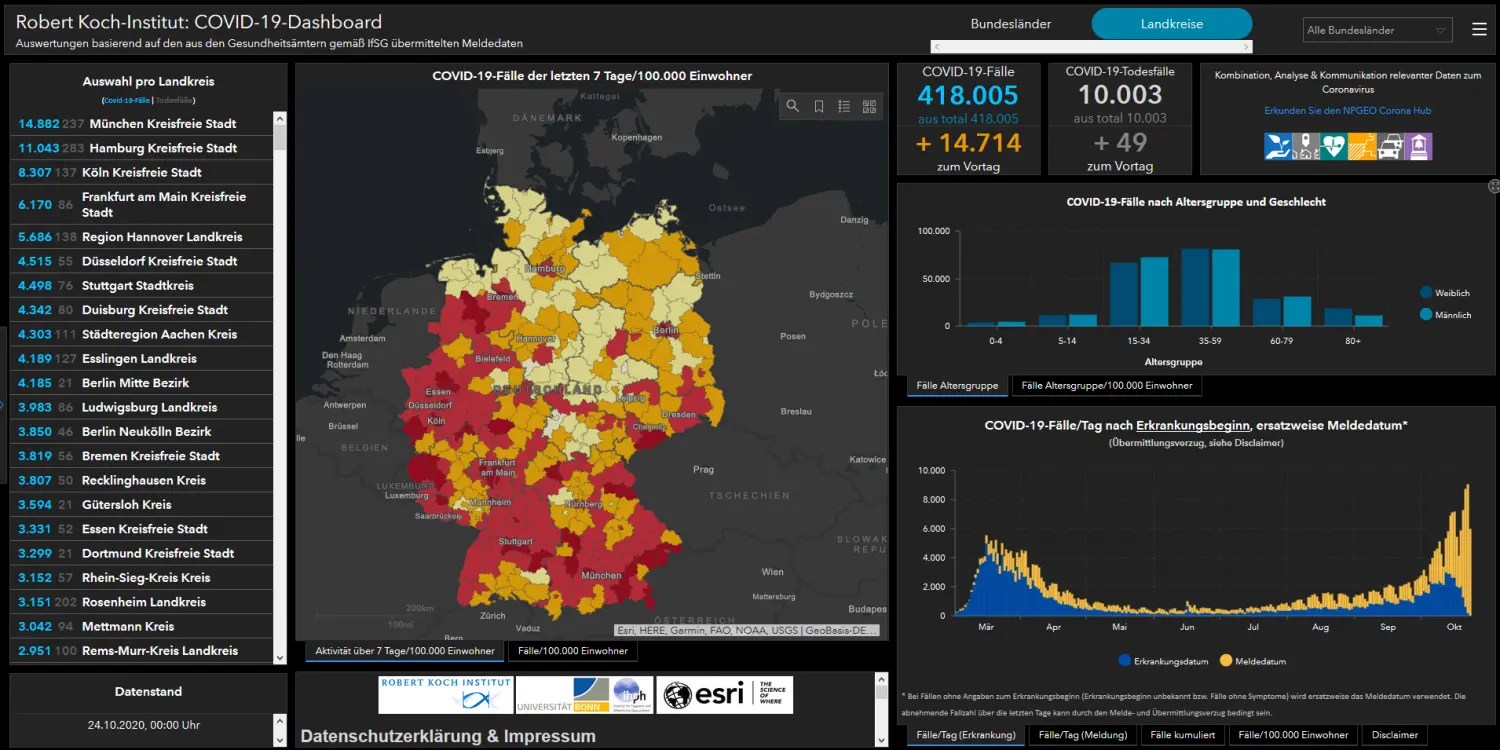The height and width of the screenshot is (750, 1500).
Task: Click the purple bell notification icon
Action: click(1418, 147)
